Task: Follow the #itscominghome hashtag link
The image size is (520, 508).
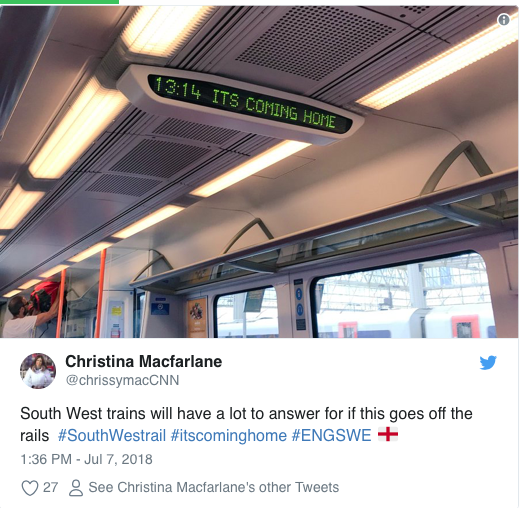Action: [229, 436]
